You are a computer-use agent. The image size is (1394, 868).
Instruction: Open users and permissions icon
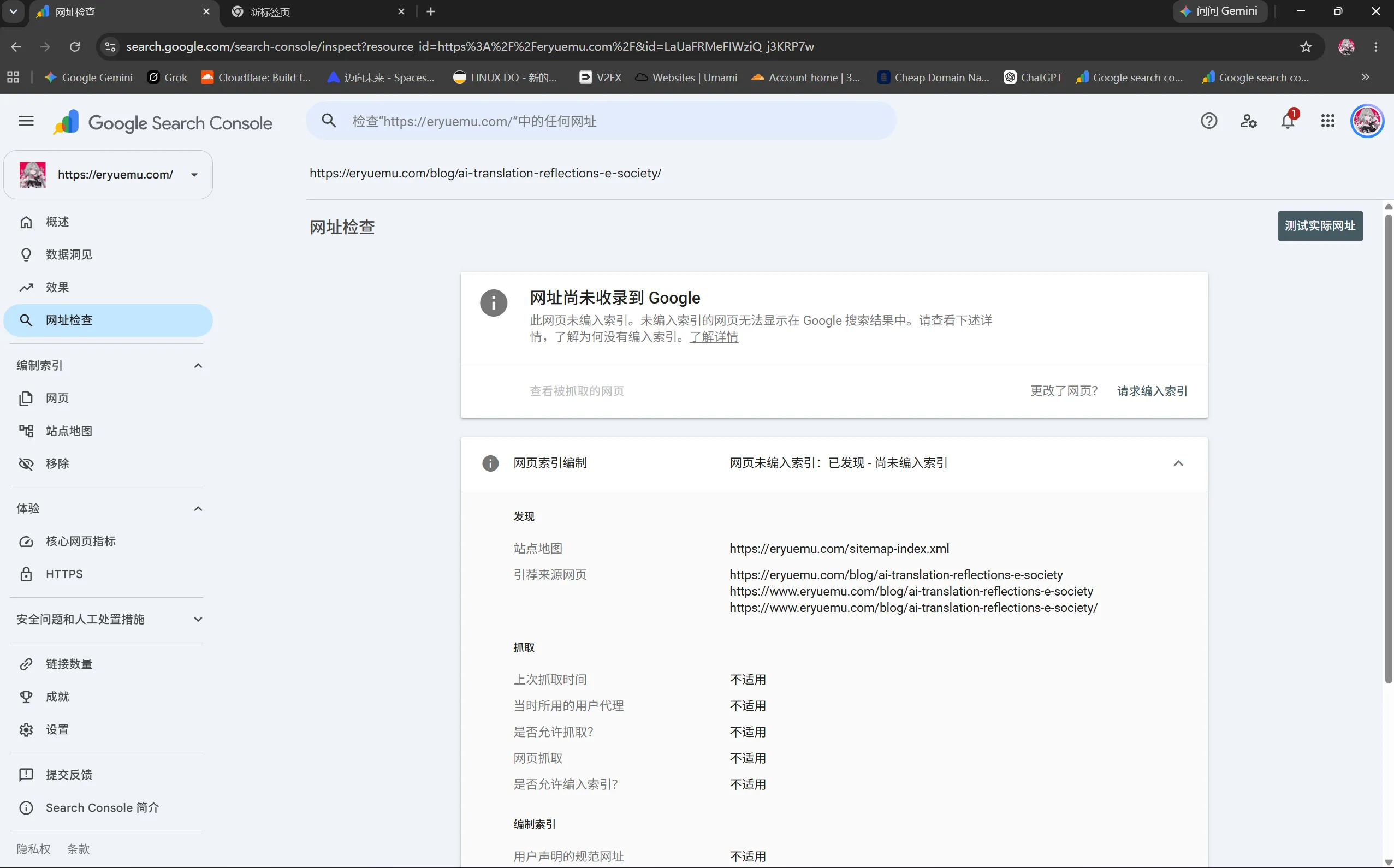(x=1248, y=121)
